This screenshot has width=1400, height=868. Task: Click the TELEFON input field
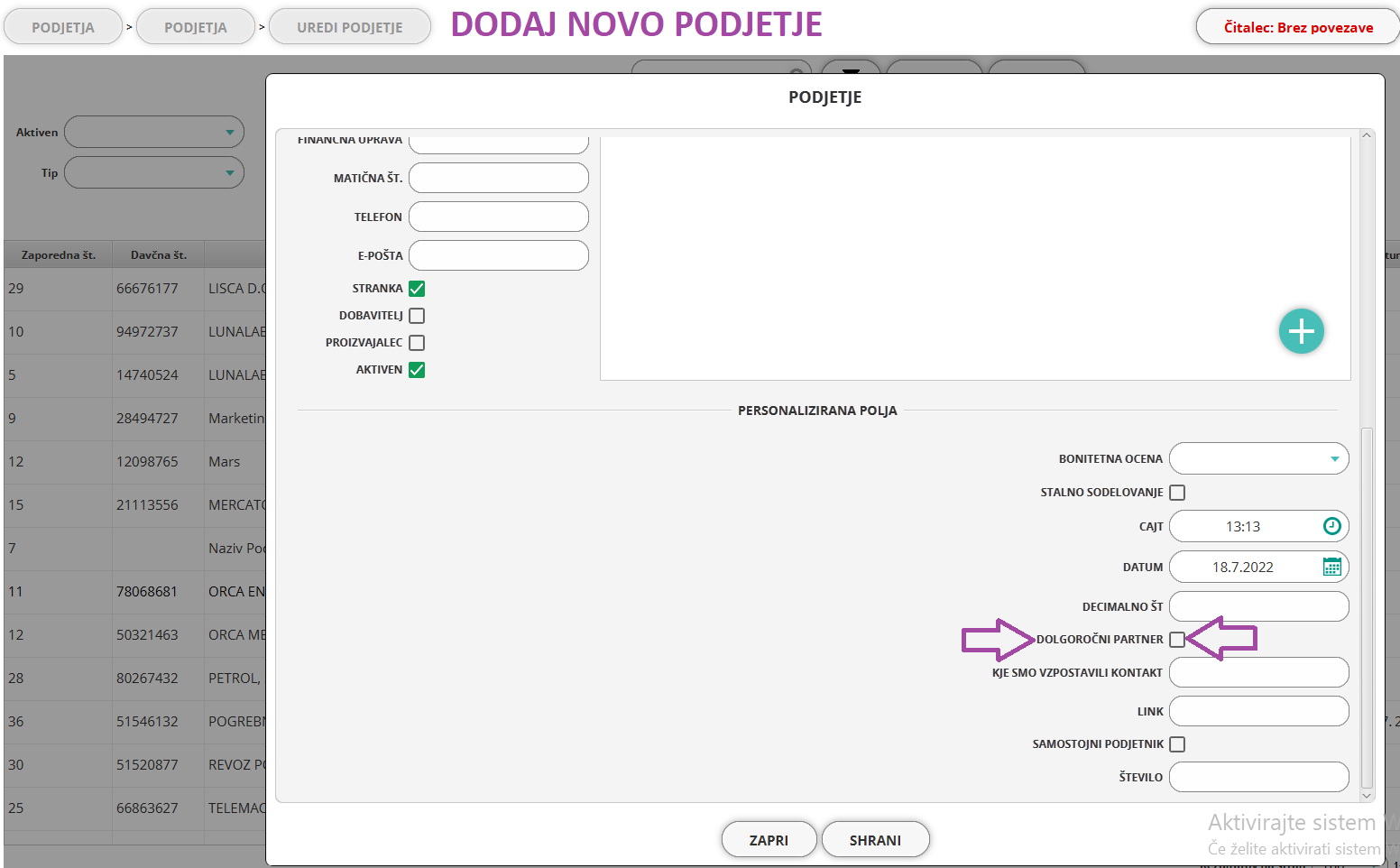[x=499, y=217]
